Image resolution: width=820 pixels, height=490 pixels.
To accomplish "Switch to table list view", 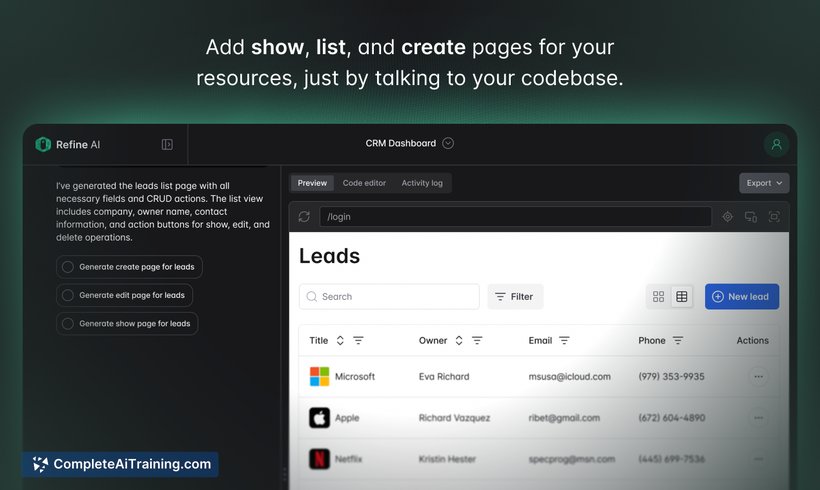I will [x=681, y=297].
